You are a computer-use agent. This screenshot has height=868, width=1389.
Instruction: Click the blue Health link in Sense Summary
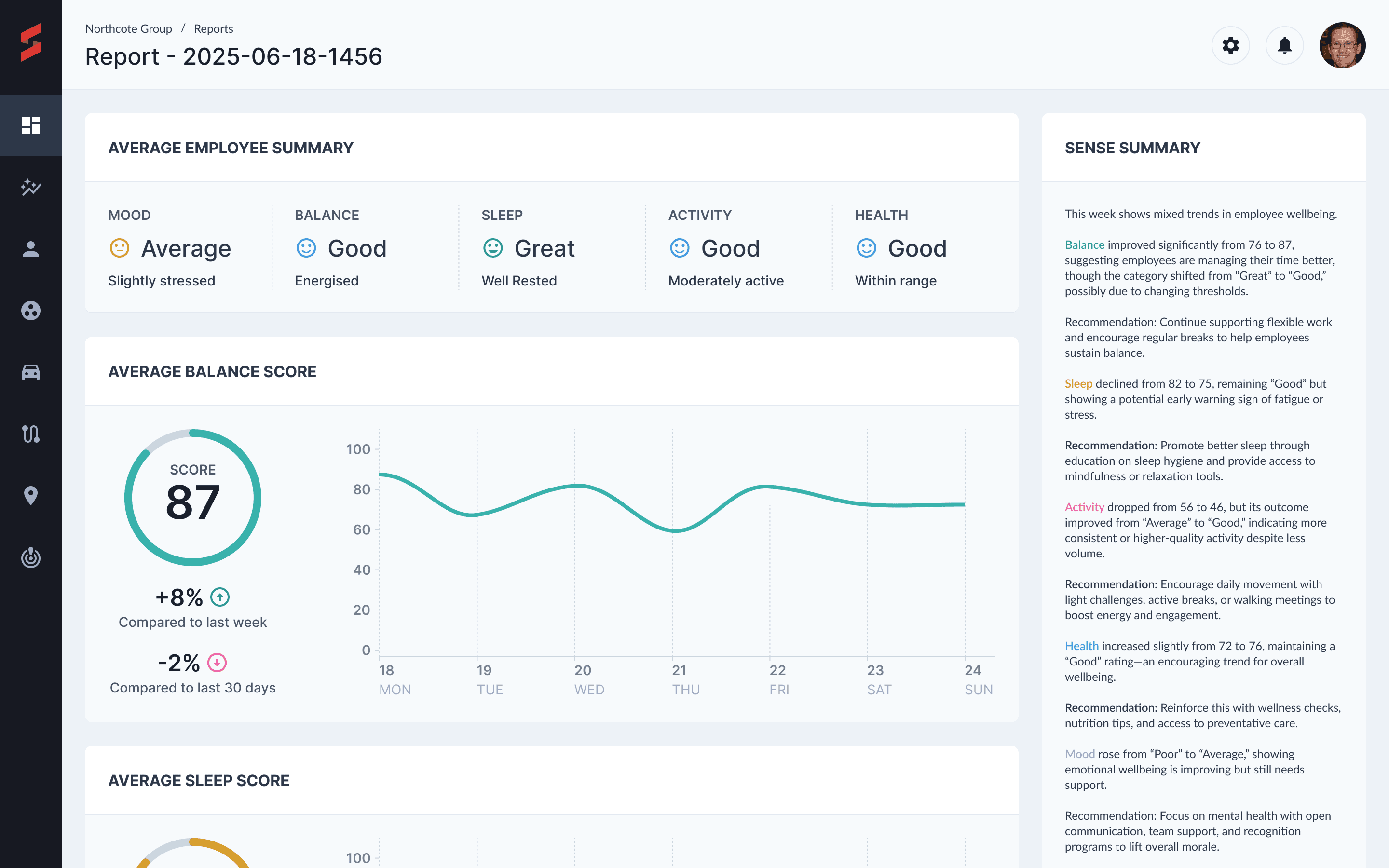pos(1081,646)
